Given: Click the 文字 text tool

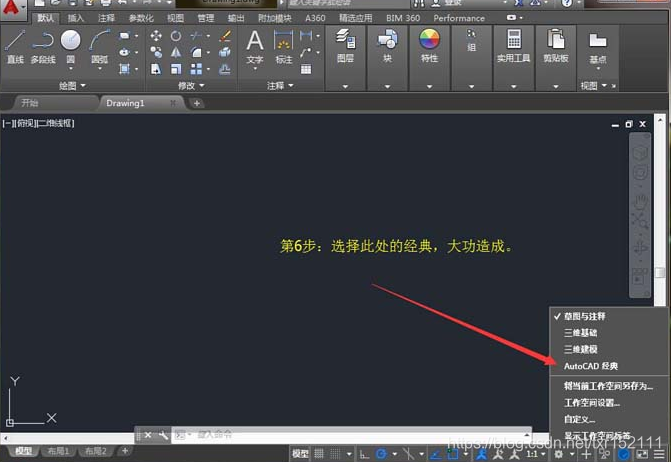Looking at the screenshot, I should pos(255,46).
